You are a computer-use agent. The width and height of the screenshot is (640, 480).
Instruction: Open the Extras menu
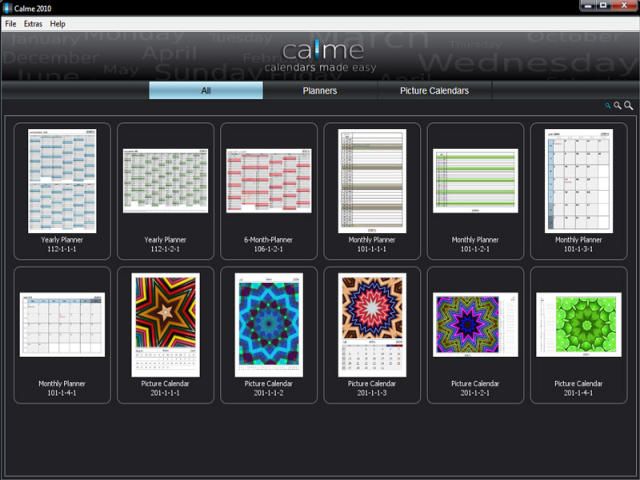(x=33, y=23)
